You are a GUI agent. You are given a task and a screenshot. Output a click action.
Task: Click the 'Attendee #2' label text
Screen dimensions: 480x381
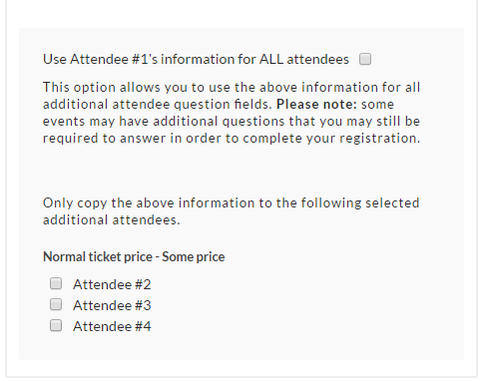(x=112, y=285)
